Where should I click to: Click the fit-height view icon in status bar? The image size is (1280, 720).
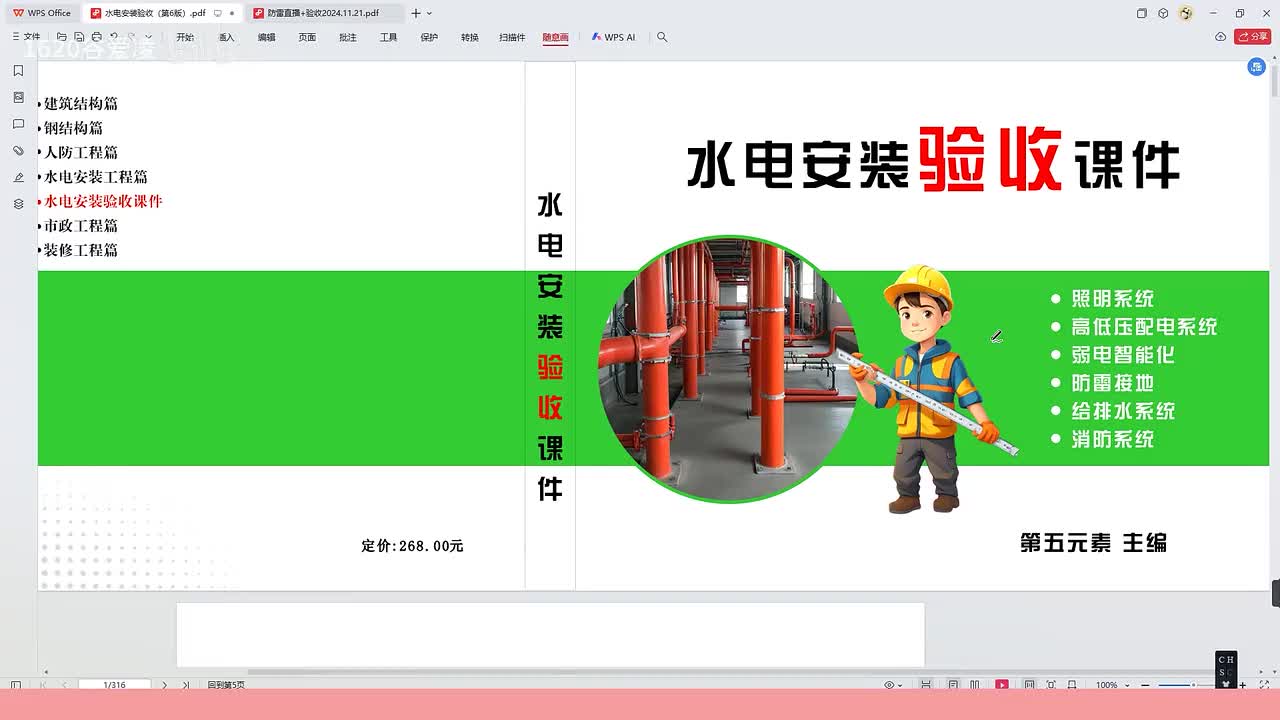click(1029, 685)
